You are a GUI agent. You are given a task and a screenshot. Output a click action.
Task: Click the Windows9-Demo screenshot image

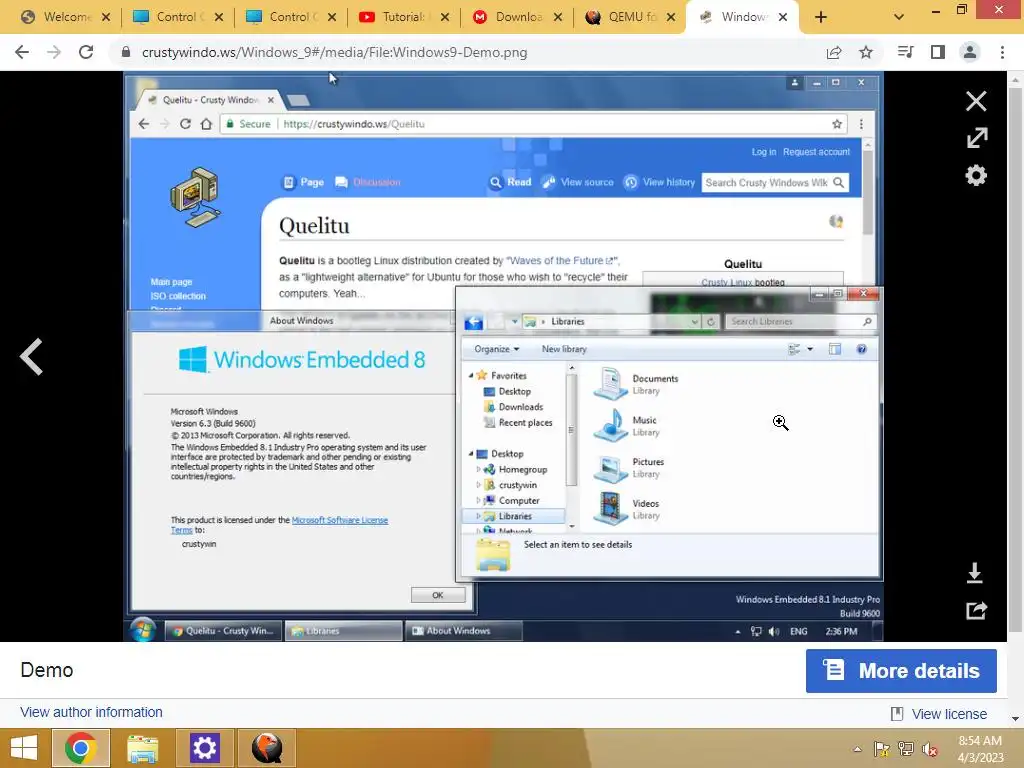[x=504, y=357]
